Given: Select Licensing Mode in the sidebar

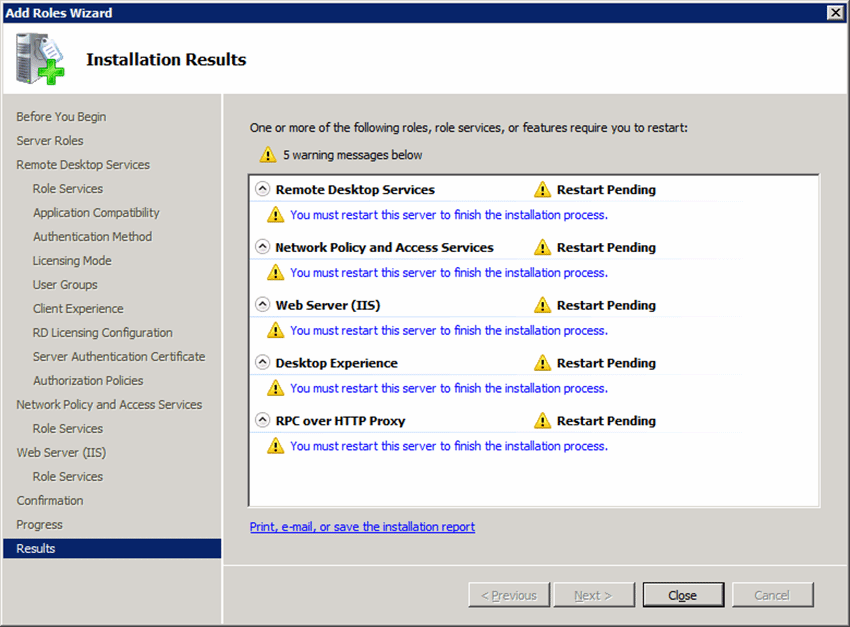Looking at the screenshot, I should (72, 261).
